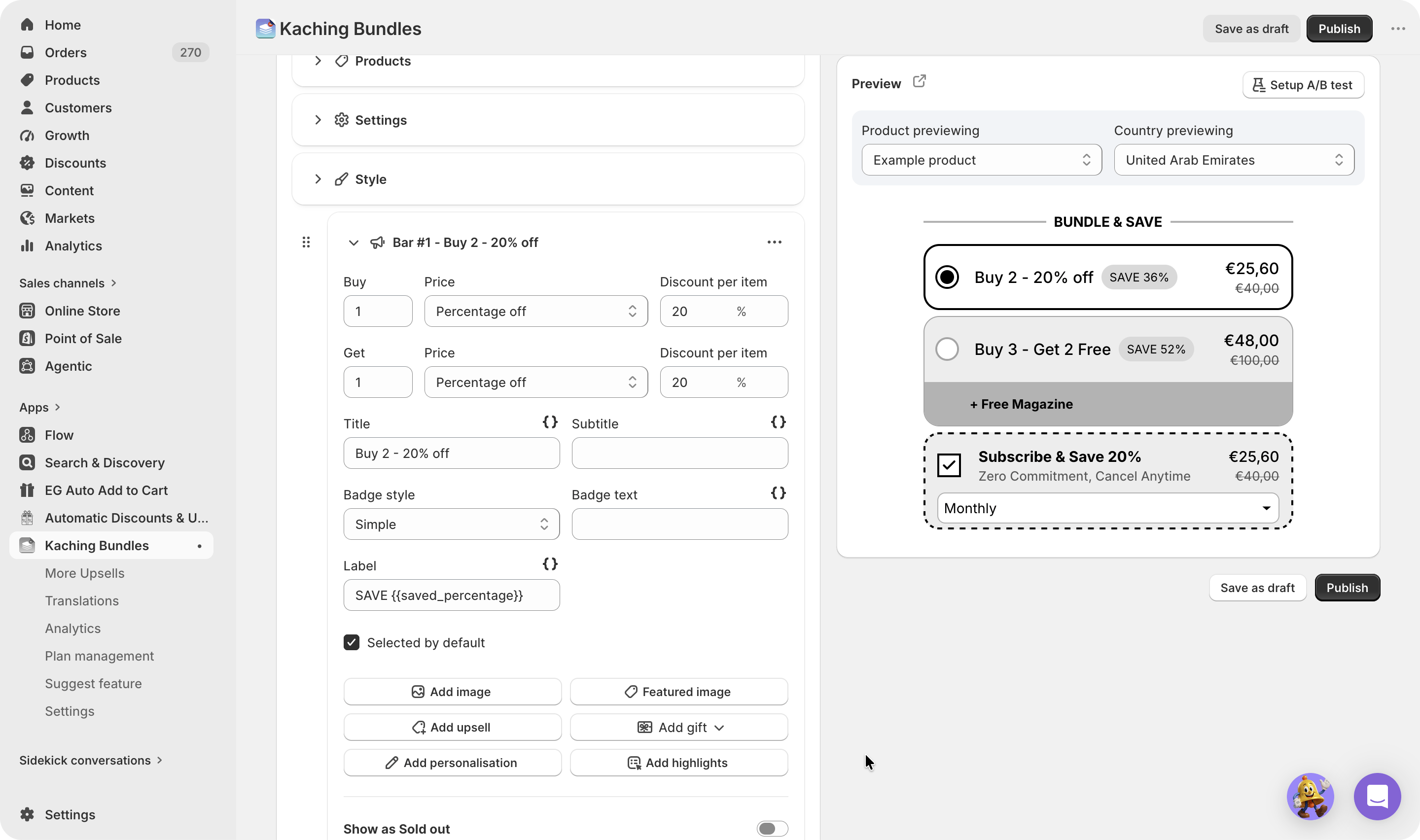Go to Discounts in sidebar
The width and height of the screenshot is (1420, 840).
[75, 163]
